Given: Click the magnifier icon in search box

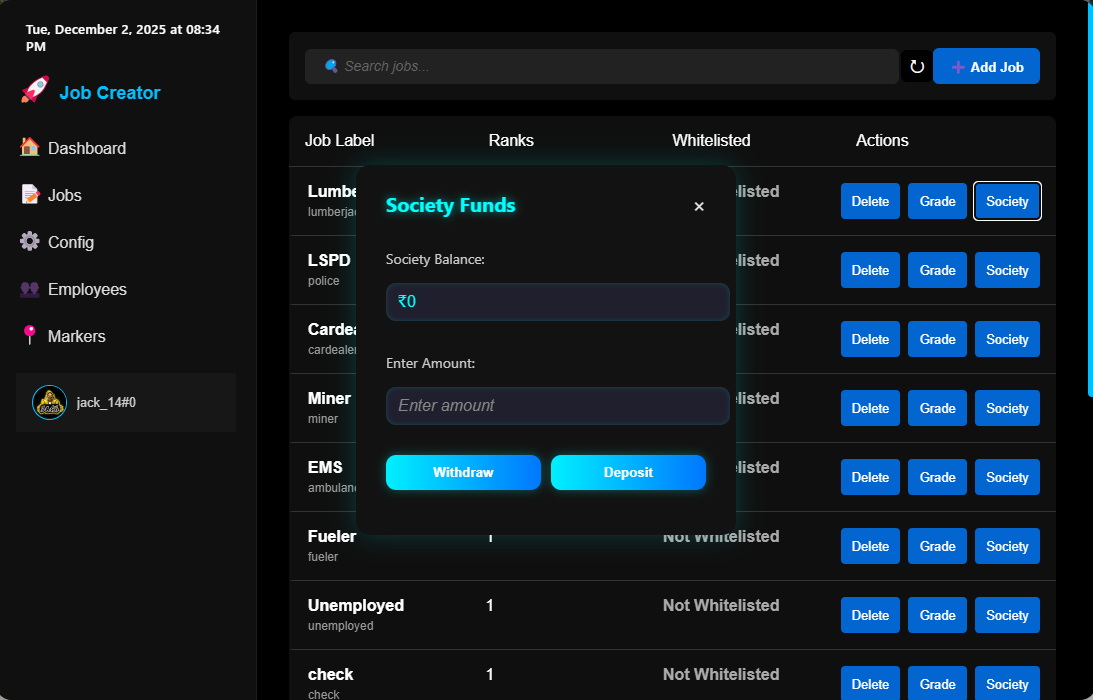Looking at the screenshot, I should 331,66.
